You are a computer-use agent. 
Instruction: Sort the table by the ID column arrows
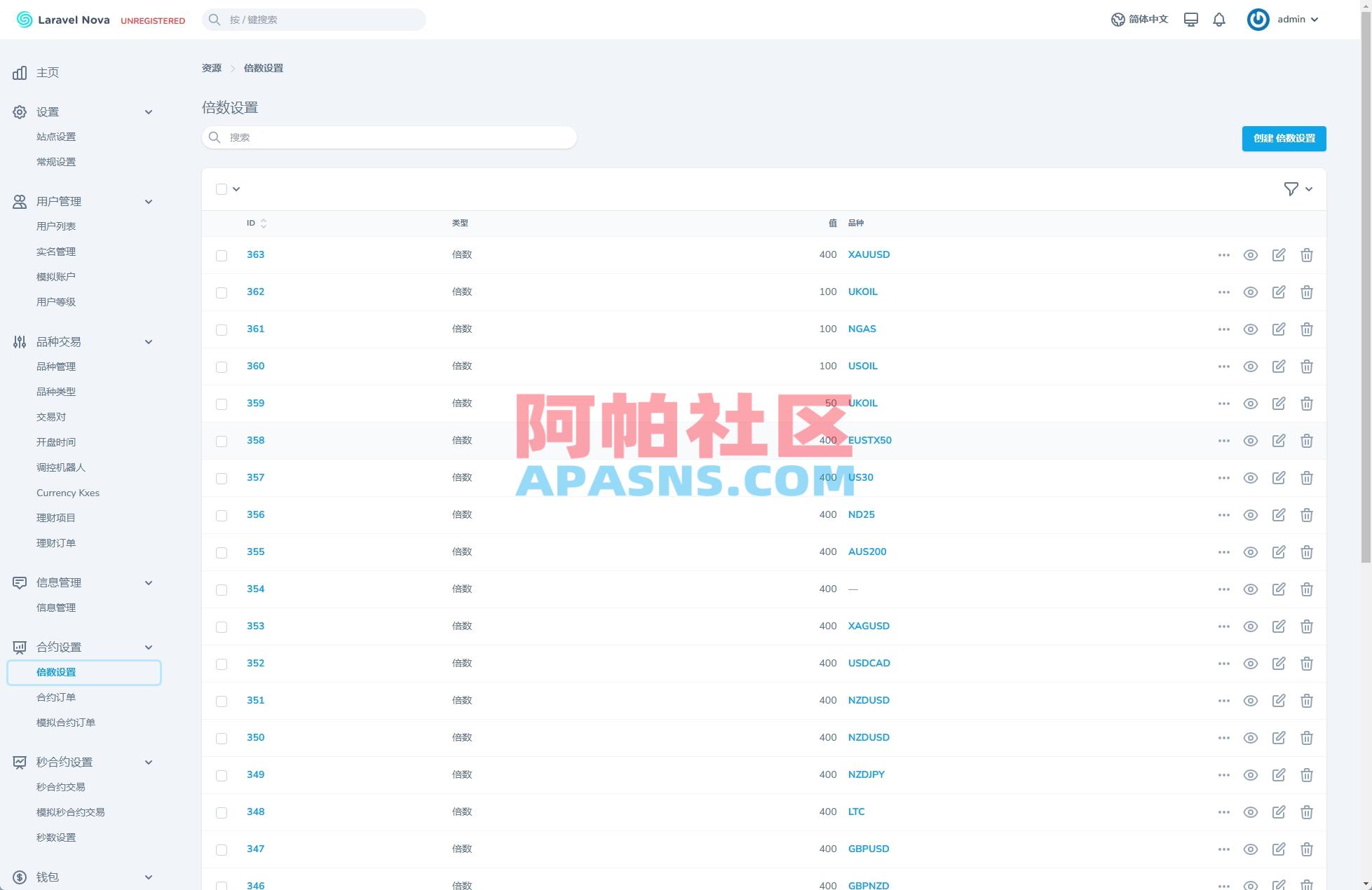[x=263, y=223]
